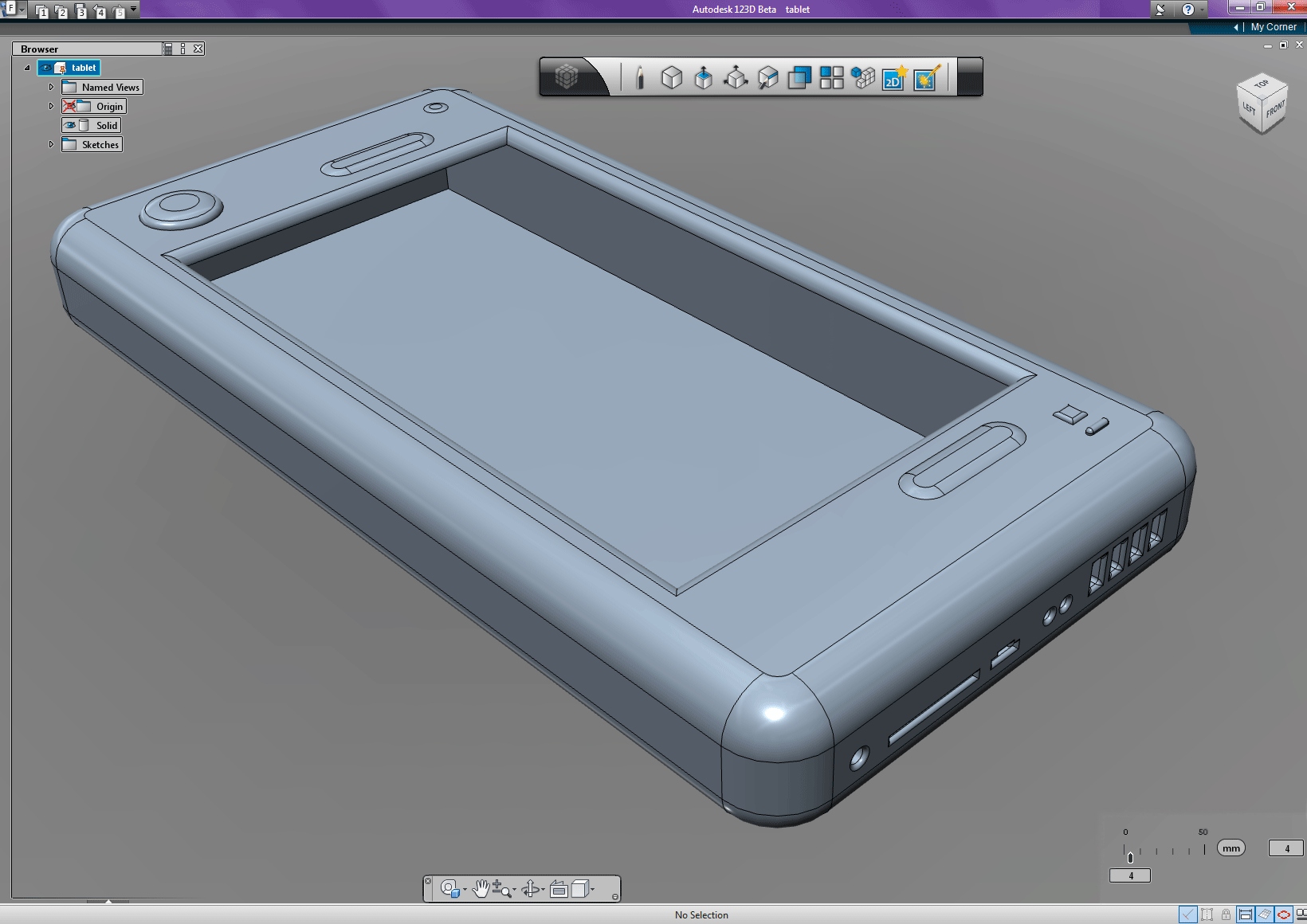Select the Sketch pencil tool

point(639,77)
